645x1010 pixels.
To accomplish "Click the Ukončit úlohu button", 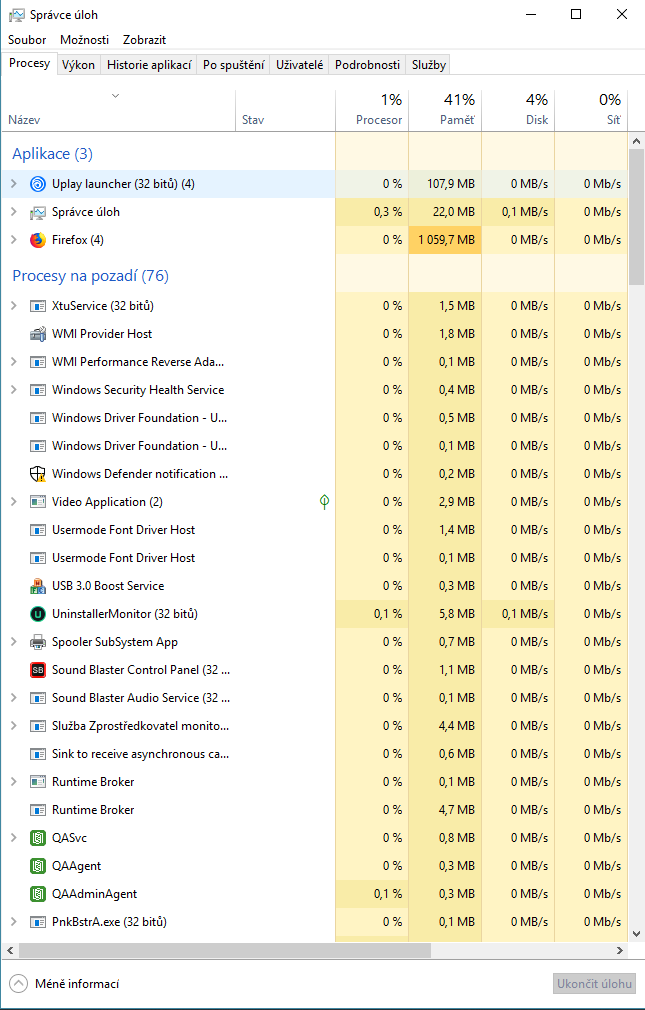I will 594,984.
